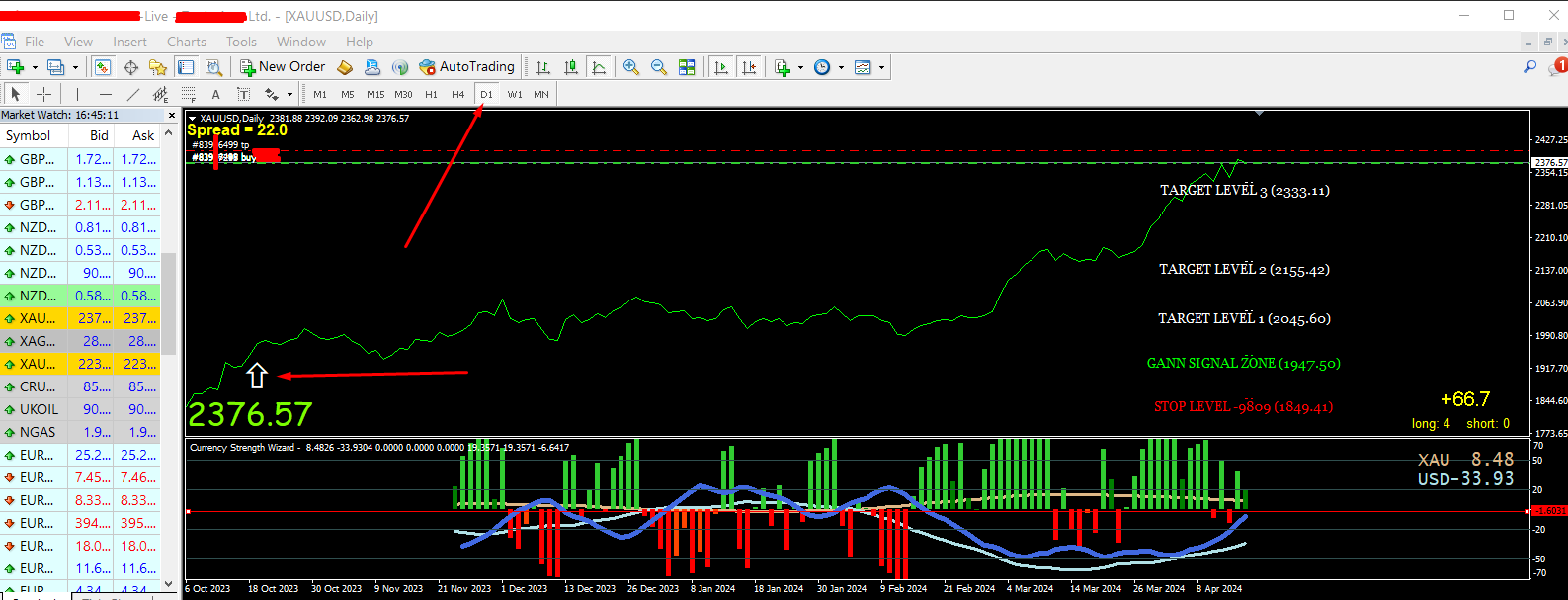Zoom out of the chart
The image size is (1568, 600).
(658, 67)
